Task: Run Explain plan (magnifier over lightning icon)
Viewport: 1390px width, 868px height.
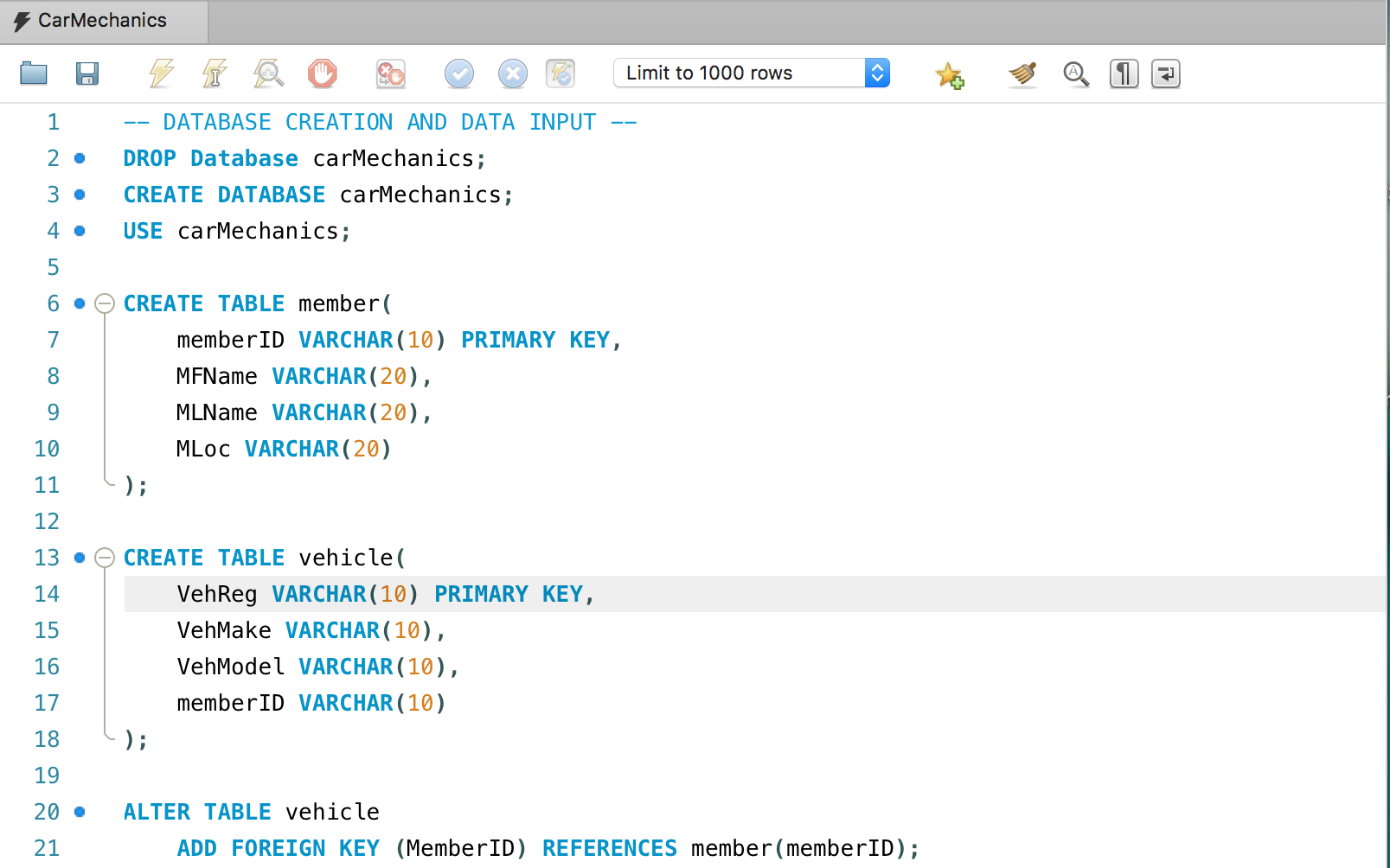Action: pyautogui.click(x=268, y=73)
